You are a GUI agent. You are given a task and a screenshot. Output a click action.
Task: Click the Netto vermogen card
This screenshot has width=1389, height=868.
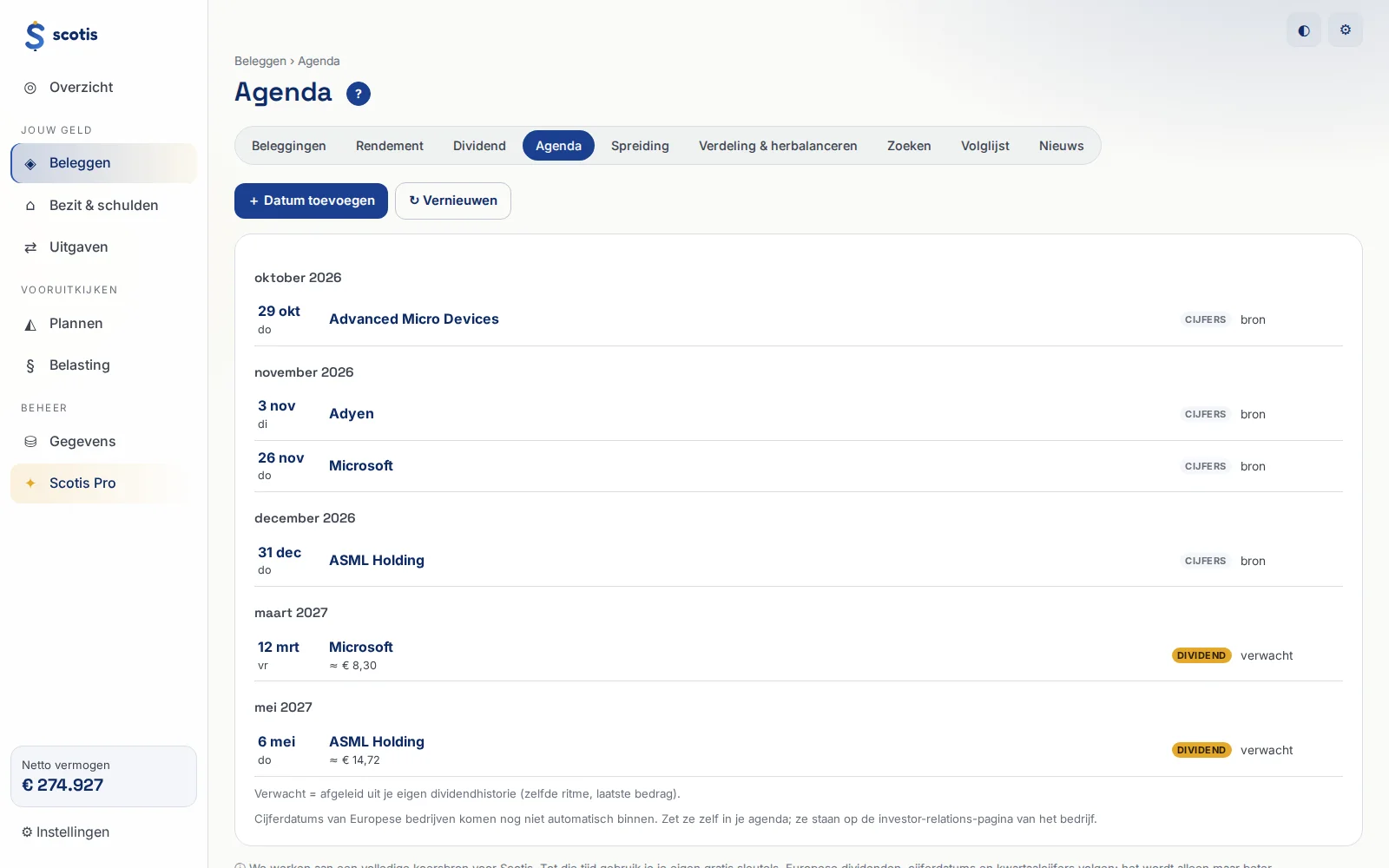click(x=103, y=776)
